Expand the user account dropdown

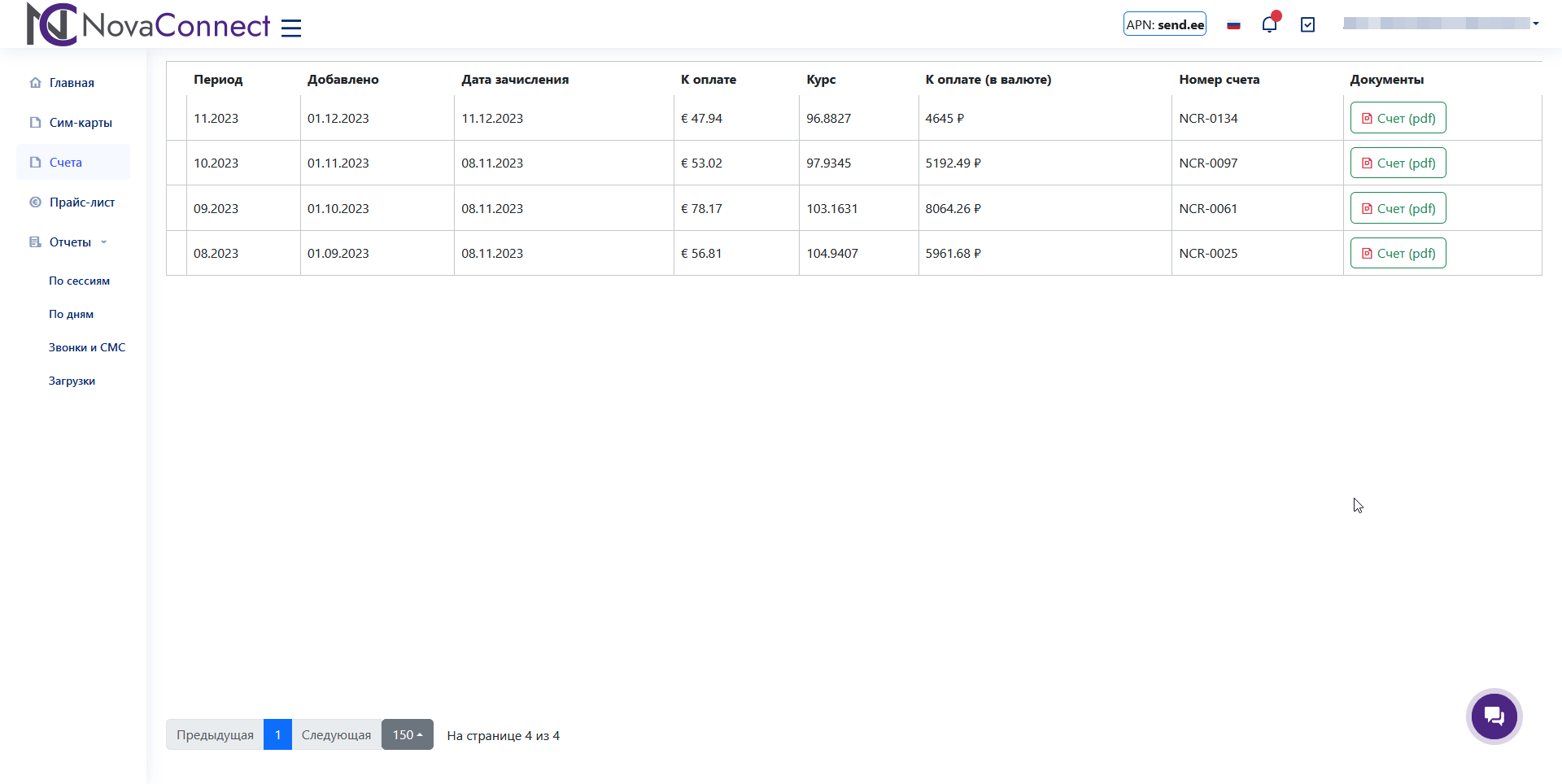[x=1441, y=24]
